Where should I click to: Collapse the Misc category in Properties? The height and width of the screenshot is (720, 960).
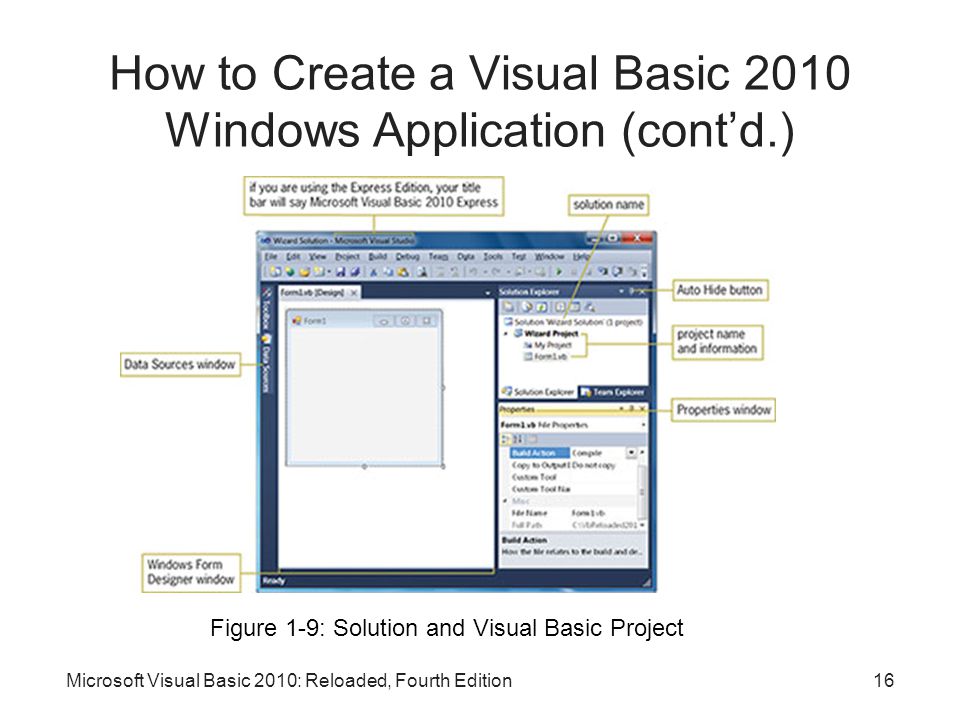click(506, 501)
